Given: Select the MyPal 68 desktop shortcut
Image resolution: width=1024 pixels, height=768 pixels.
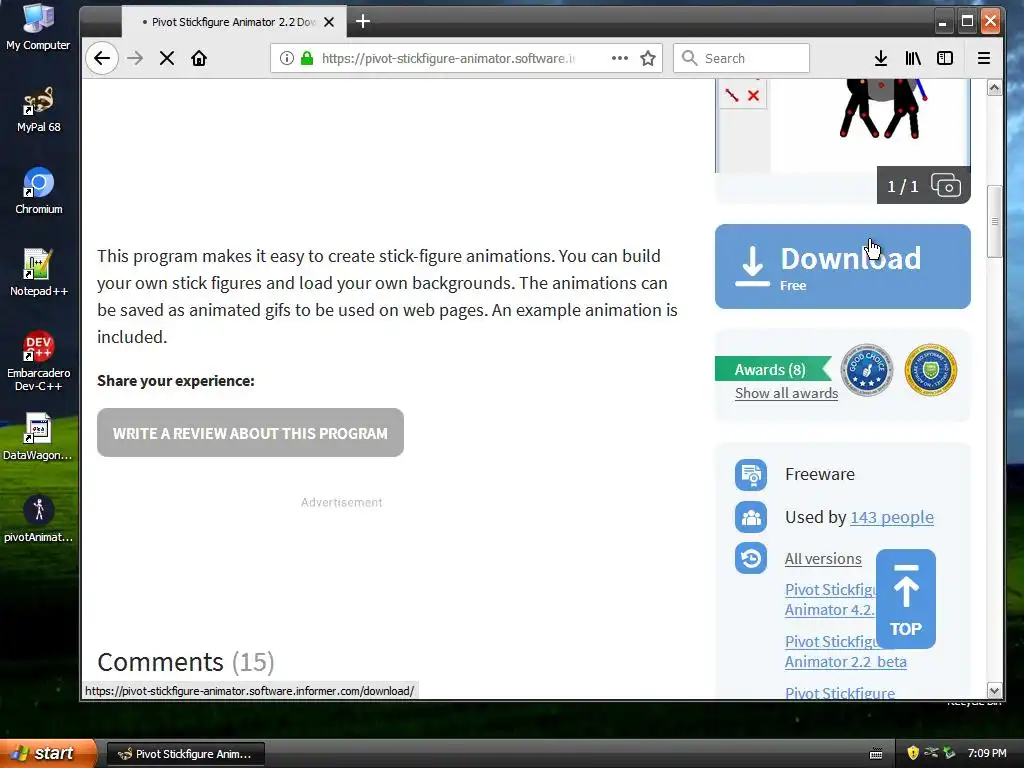Looking at the screenshot, I should click(x=39, y=110).
